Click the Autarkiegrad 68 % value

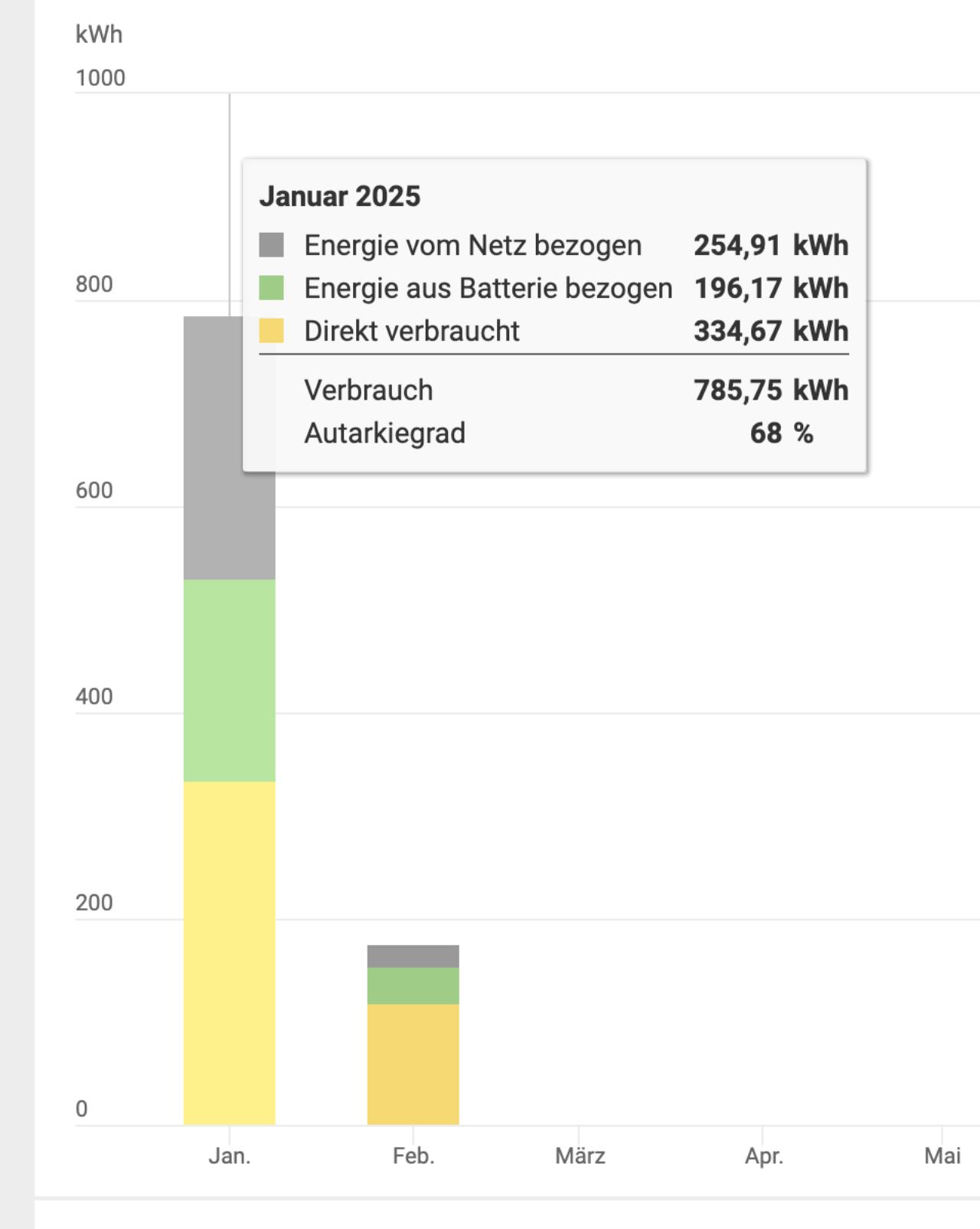click(781, 433)
